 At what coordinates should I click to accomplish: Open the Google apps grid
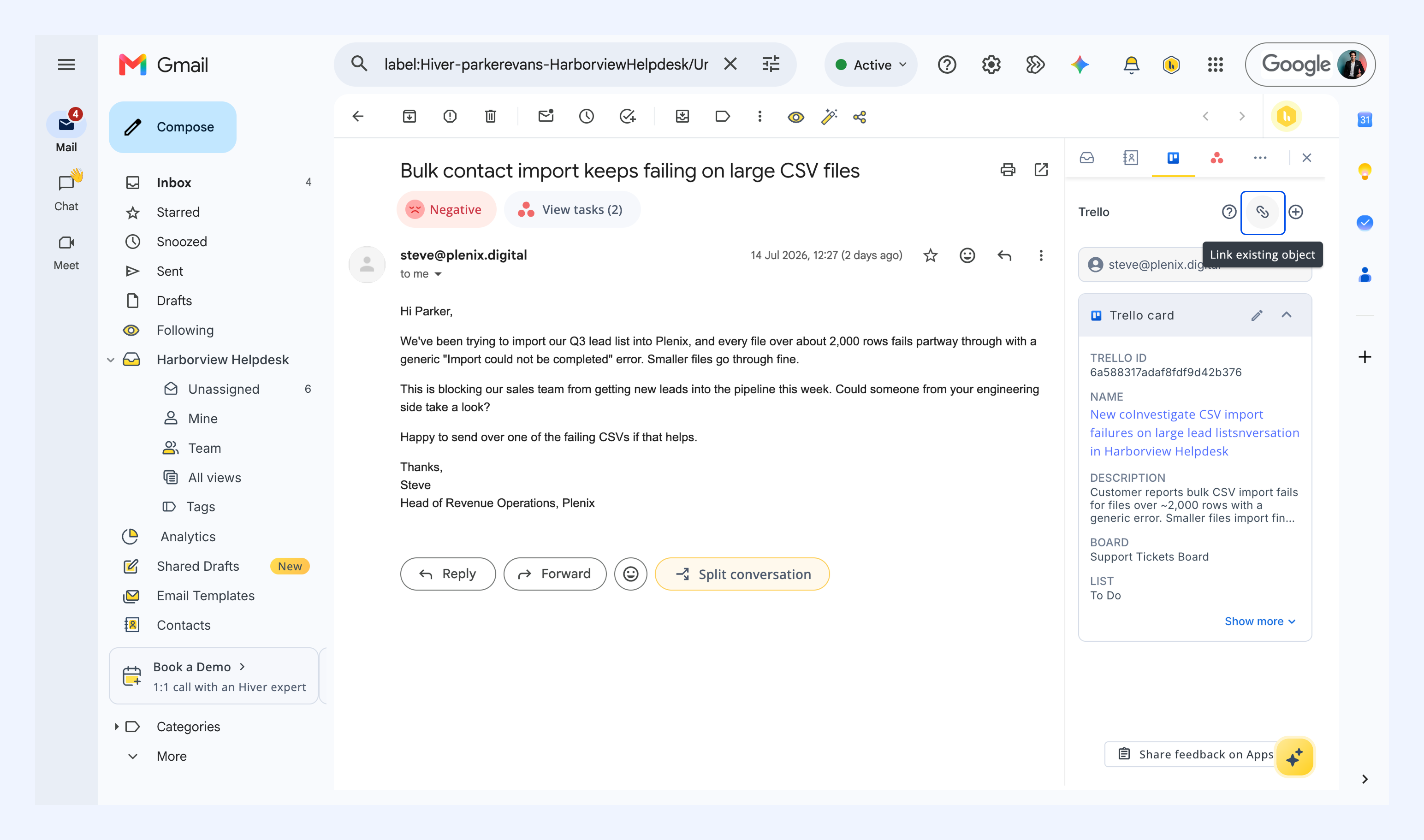pyautogui.click(x=1216, y=65)
